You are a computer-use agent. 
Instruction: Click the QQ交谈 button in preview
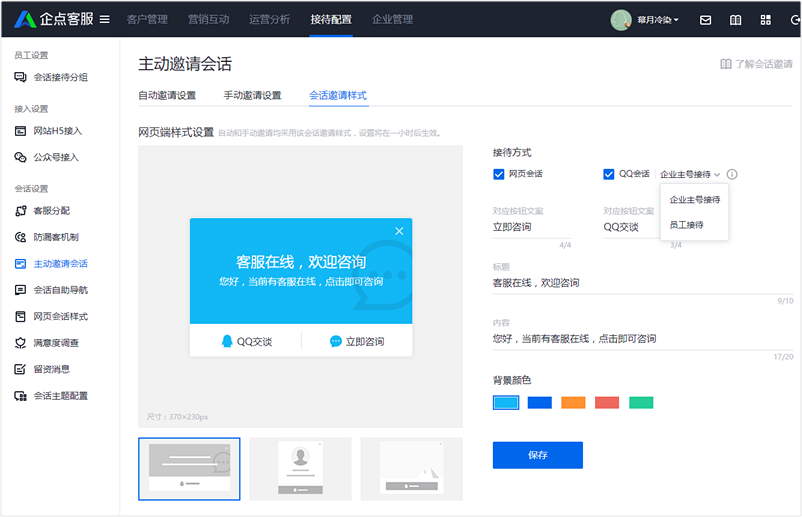247,341
